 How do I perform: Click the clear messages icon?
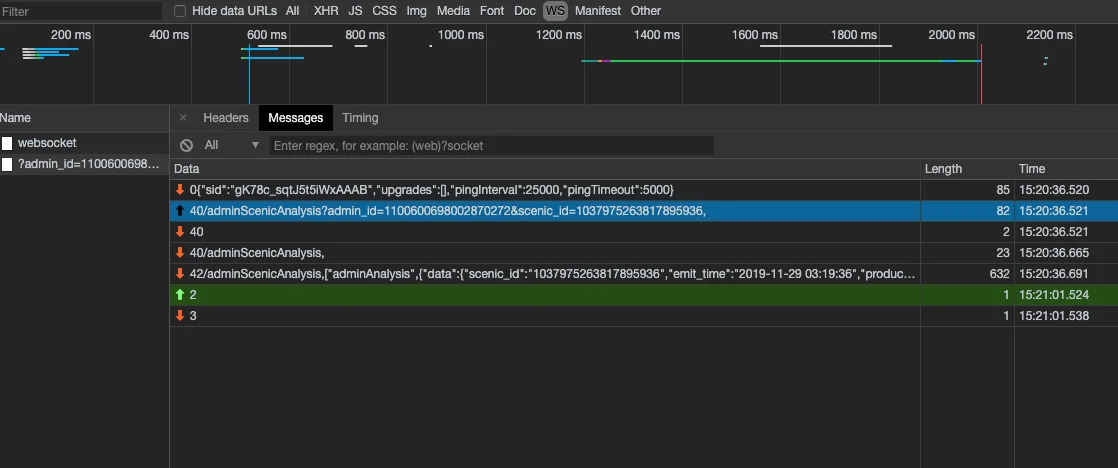tap(186, 145)
